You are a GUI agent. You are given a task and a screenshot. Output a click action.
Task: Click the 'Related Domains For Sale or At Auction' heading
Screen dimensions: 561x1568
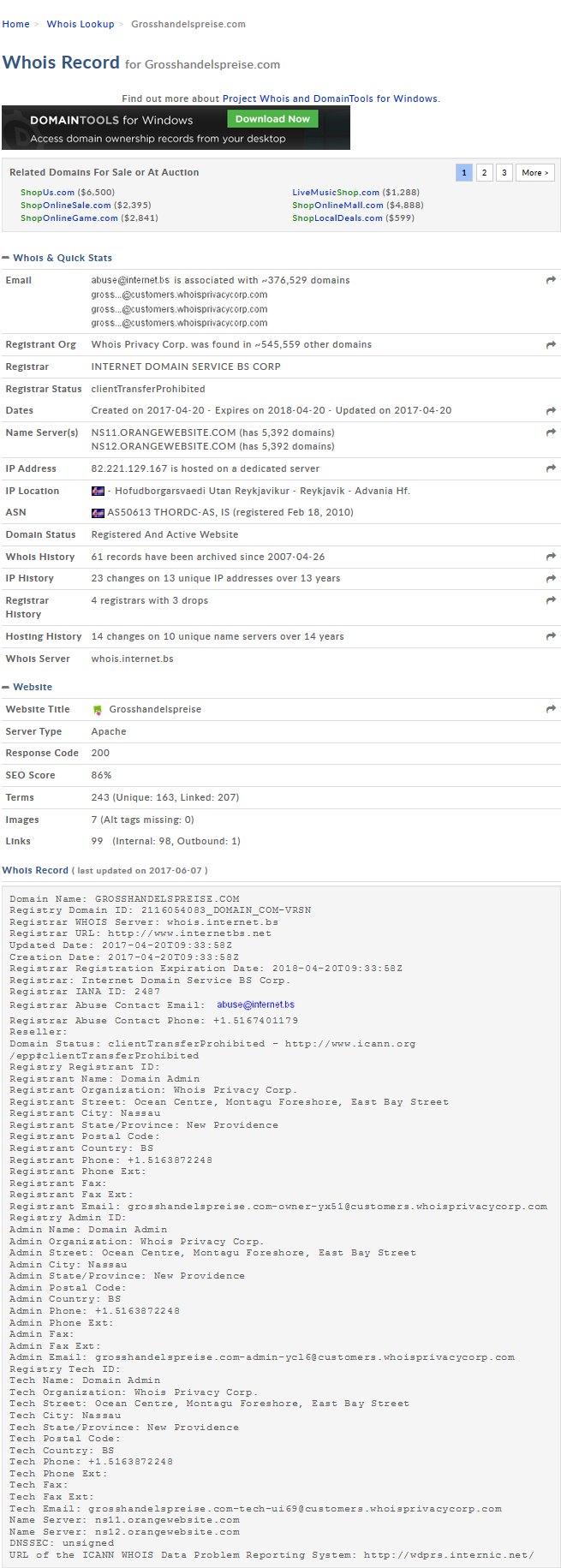point(104,172)
